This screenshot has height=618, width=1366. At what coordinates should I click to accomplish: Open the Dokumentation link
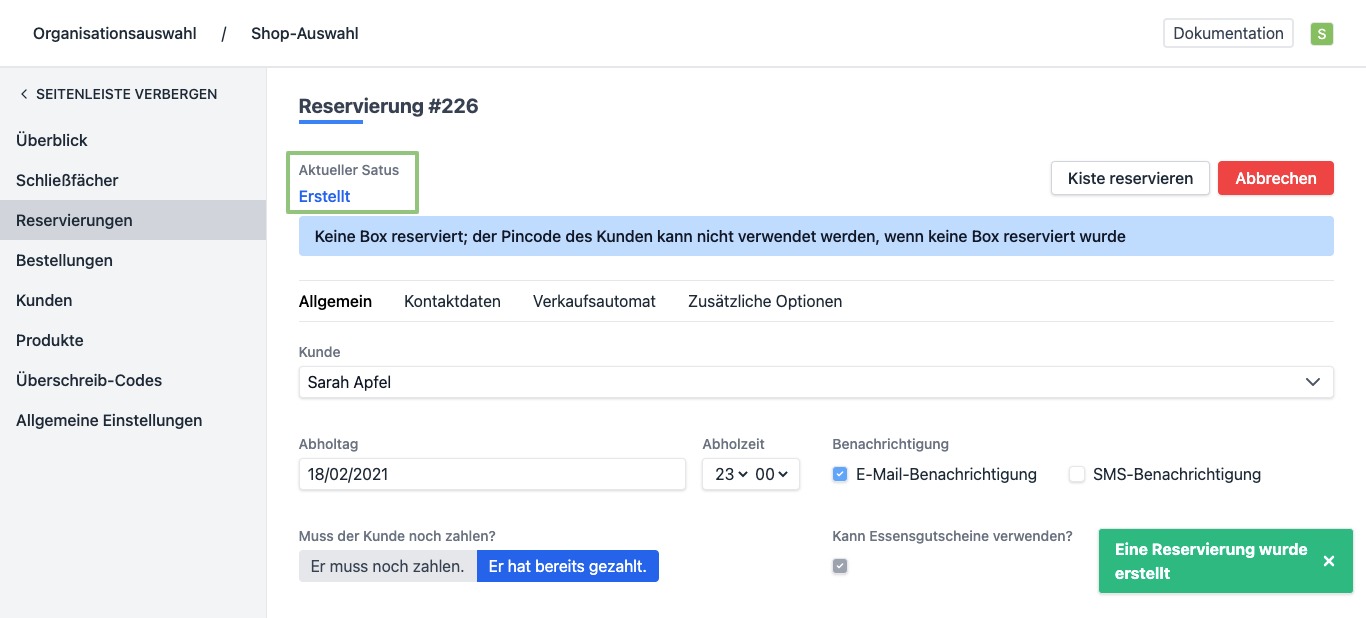coord(1228,33)
